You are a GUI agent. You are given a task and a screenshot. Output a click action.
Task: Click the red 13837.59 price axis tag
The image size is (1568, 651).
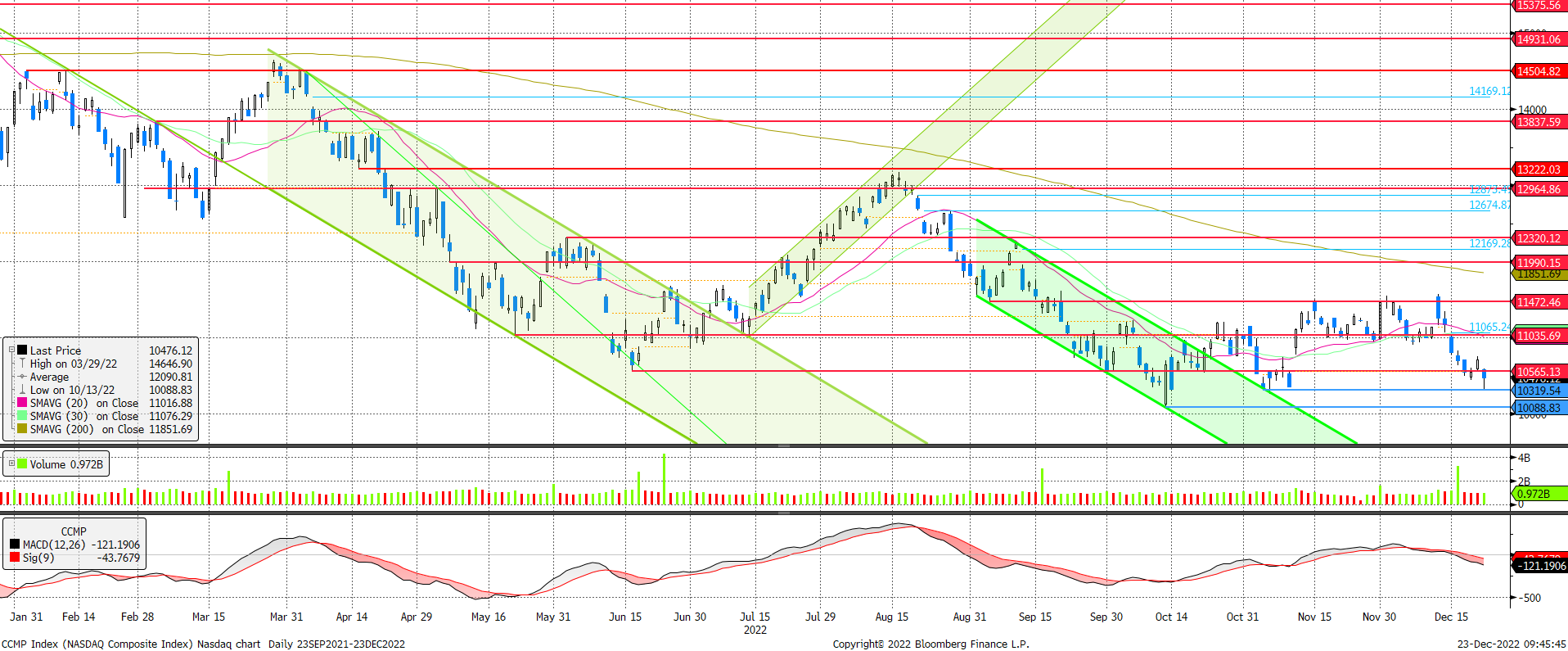1539,122
